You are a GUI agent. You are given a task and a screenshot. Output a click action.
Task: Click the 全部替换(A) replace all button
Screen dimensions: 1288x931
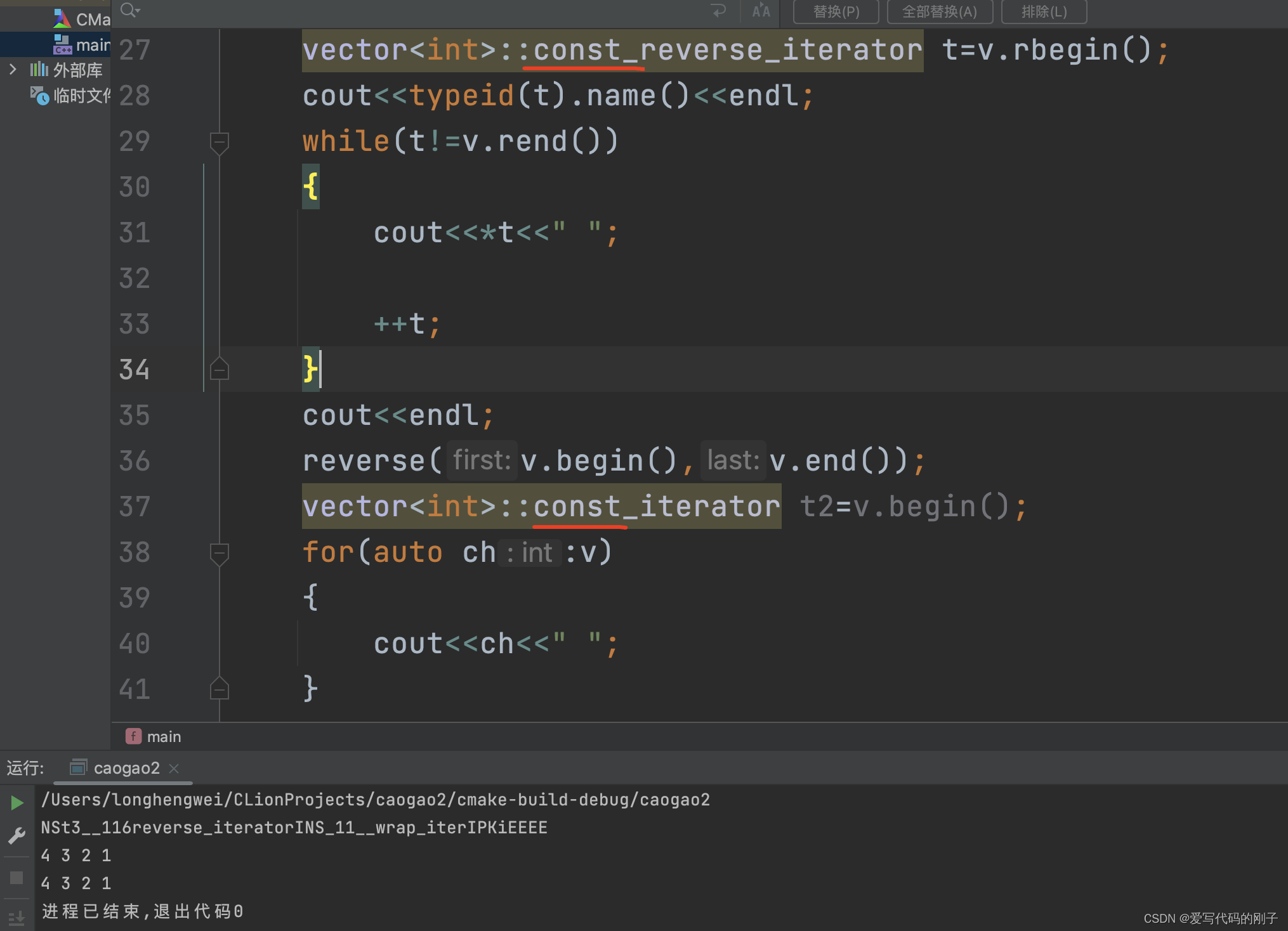940,11
